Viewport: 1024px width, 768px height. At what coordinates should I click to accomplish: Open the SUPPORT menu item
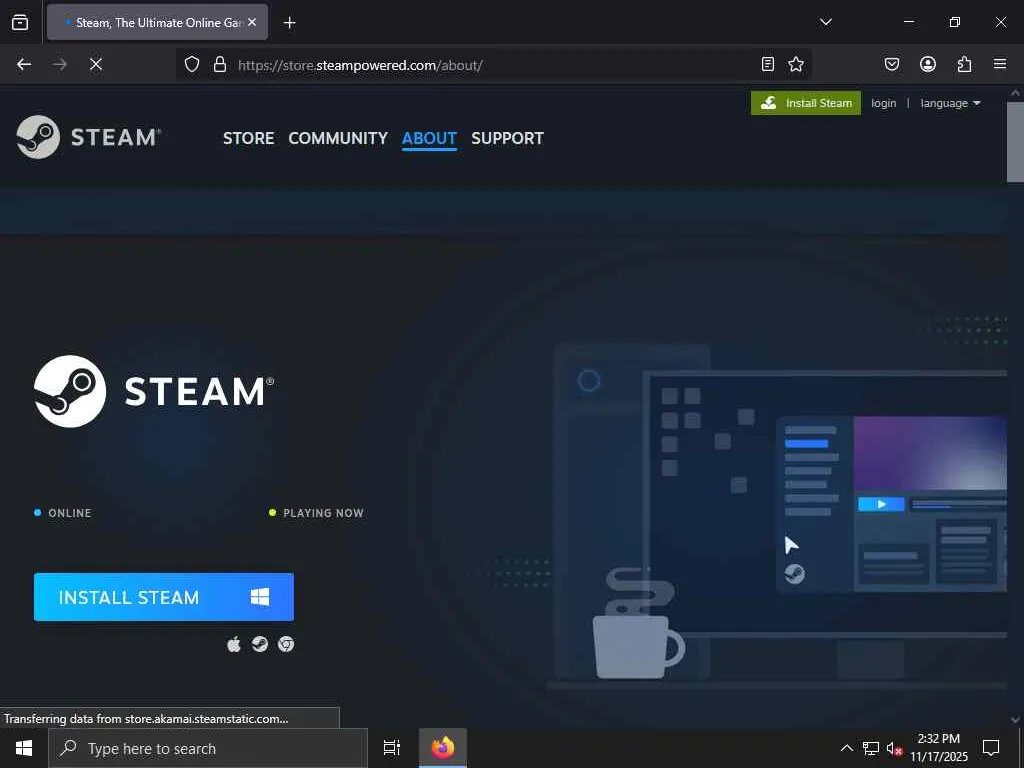tap(507, 138)
